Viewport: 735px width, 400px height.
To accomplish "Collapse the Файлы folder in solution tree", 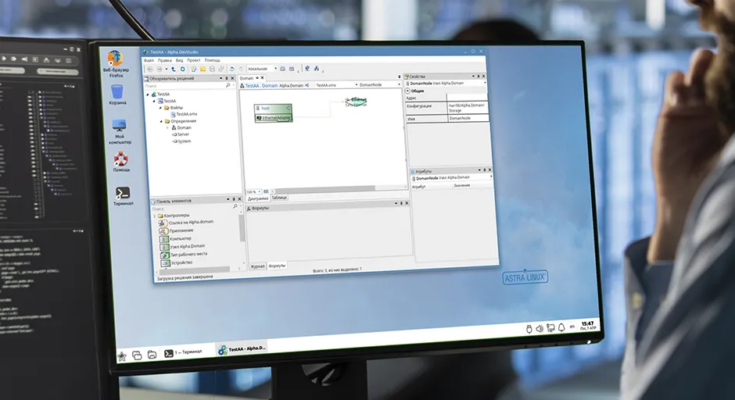I will [161, 107].
